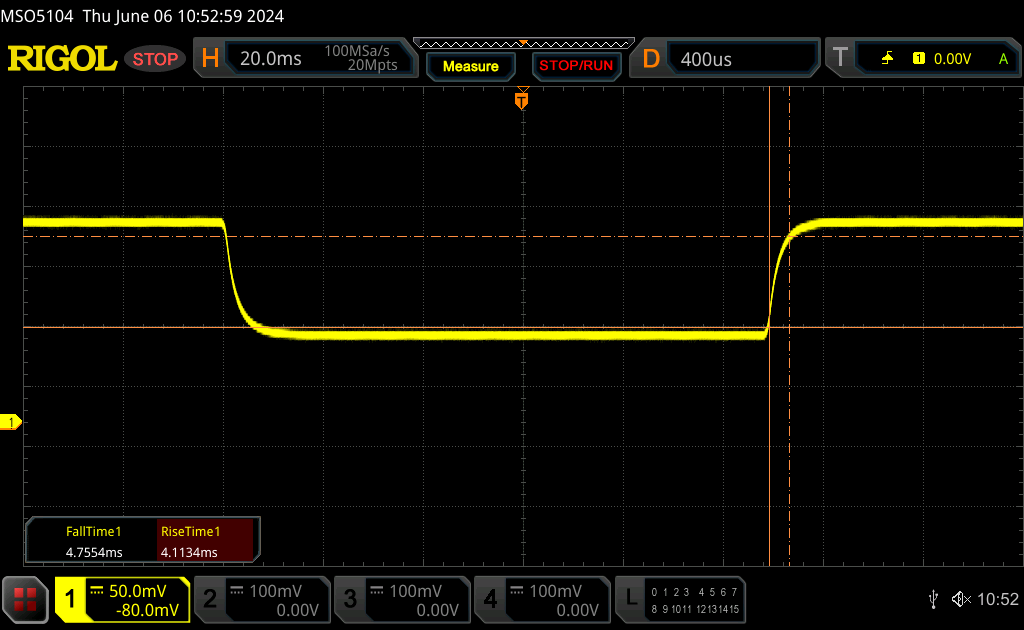
Task: Select the orange D delay icon
Action: [x=651, y=59]
